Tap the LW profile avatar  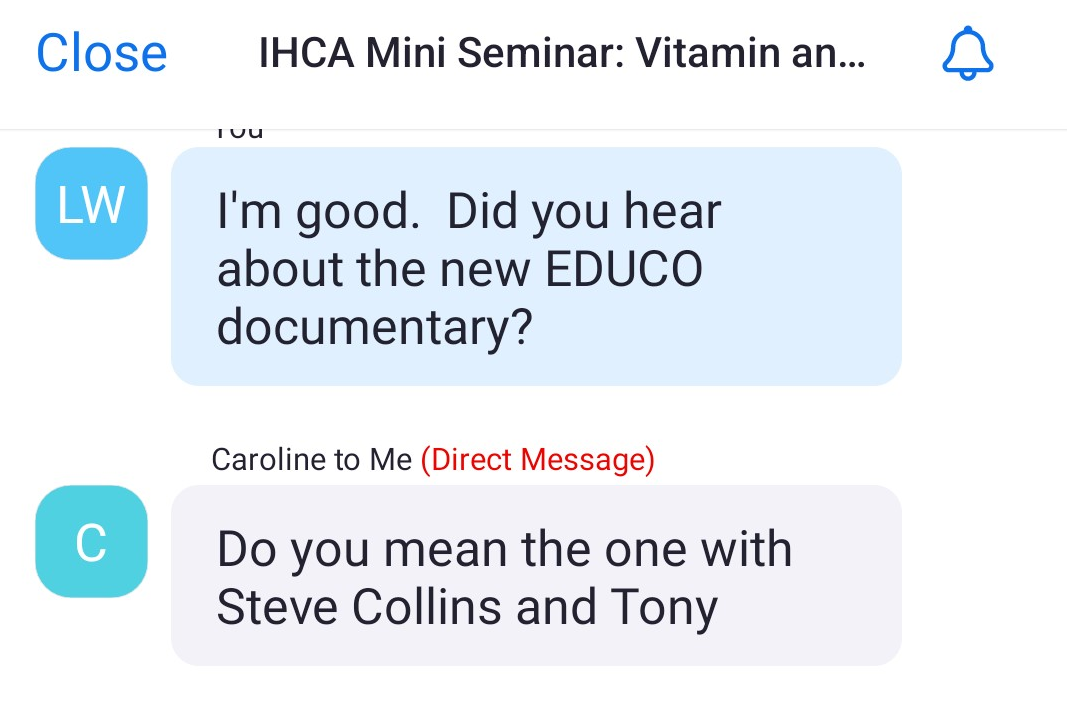coord(91,204)
